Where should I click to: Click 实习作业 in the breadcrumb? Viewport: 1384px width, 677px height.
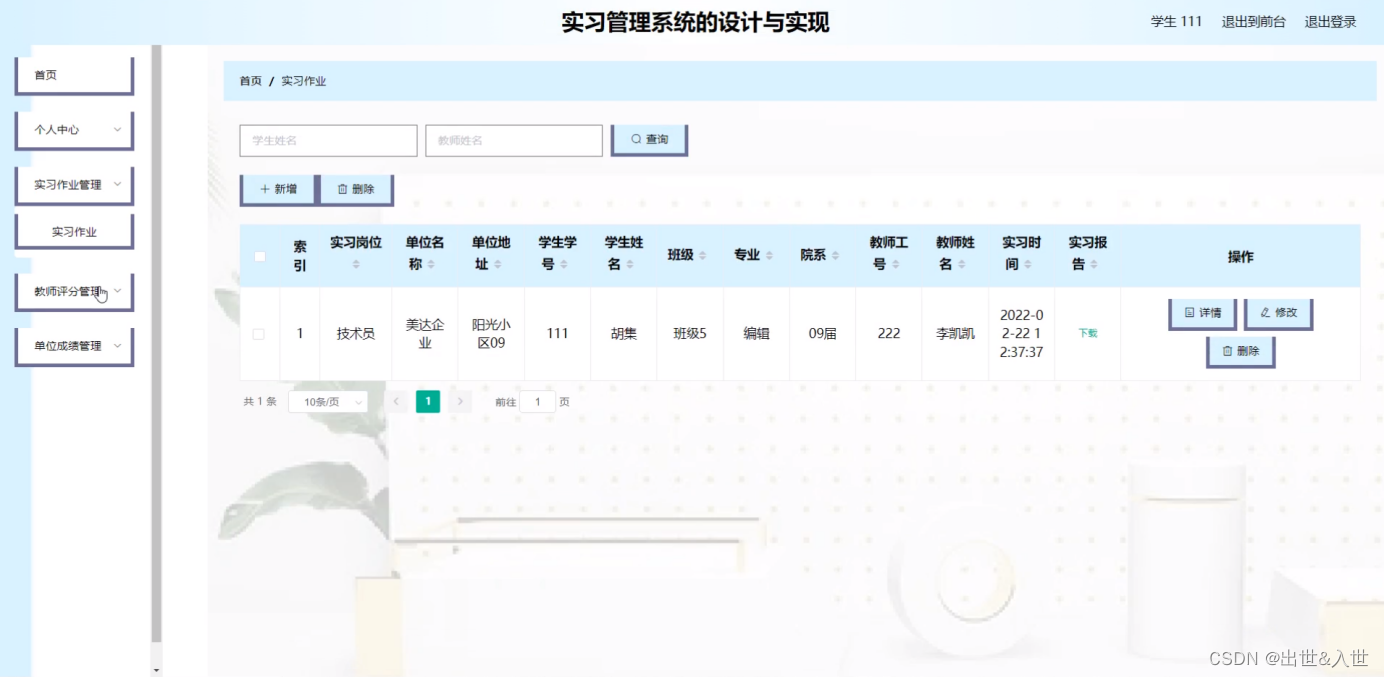click(304, 81)
